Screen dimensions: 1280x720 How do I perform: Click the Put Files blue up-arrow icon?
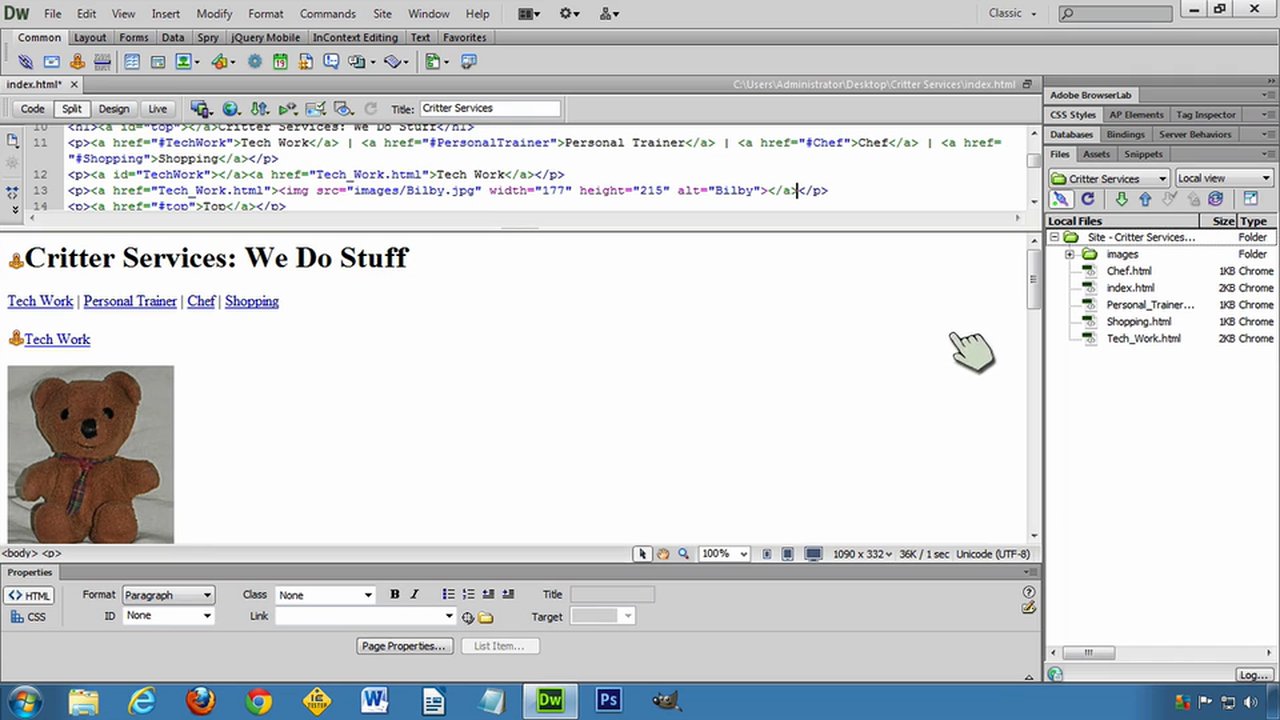tap(1145, 199)
